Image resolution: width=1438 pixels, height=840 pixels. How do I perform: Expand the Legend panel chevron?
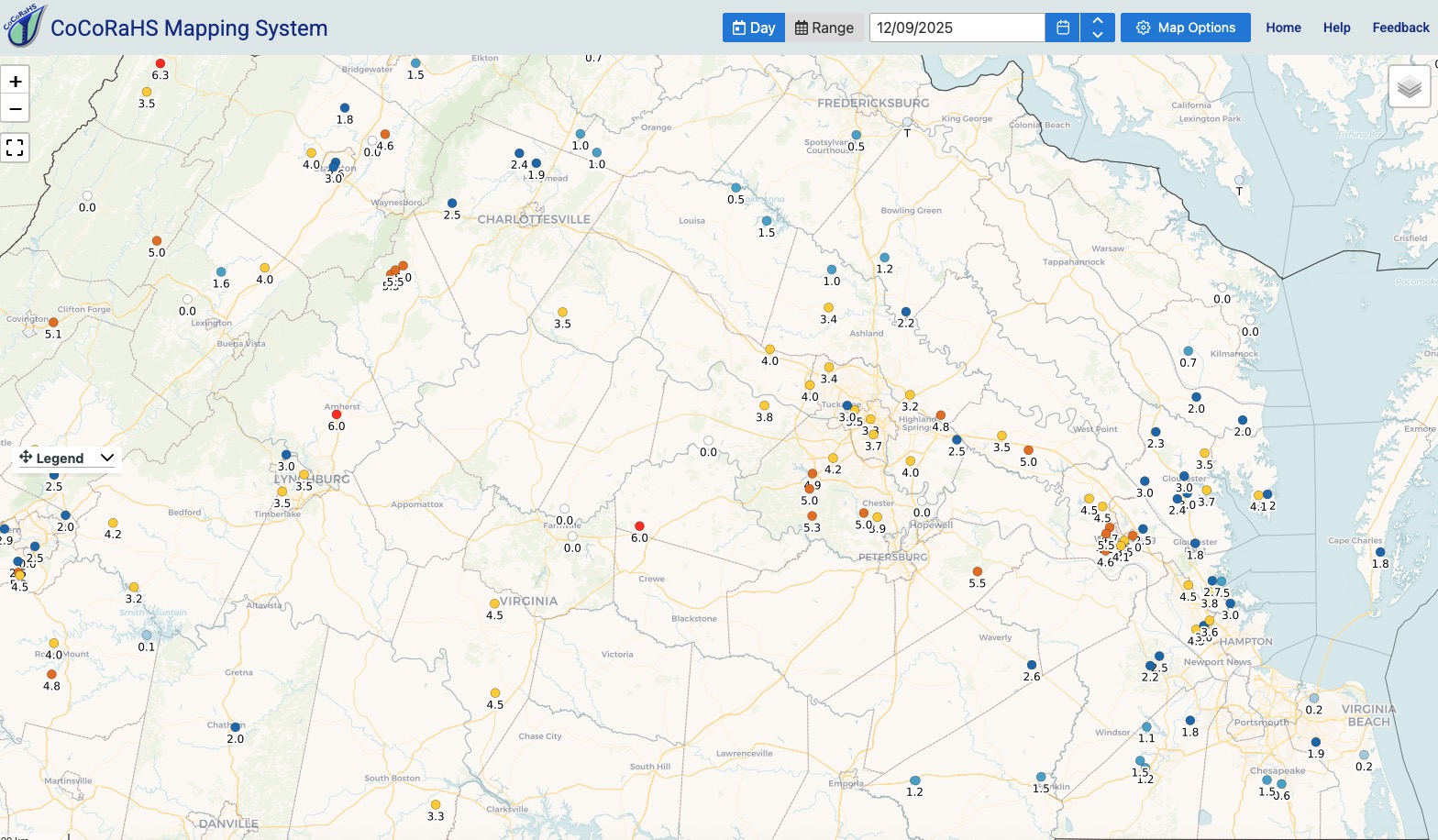(107, 458)
